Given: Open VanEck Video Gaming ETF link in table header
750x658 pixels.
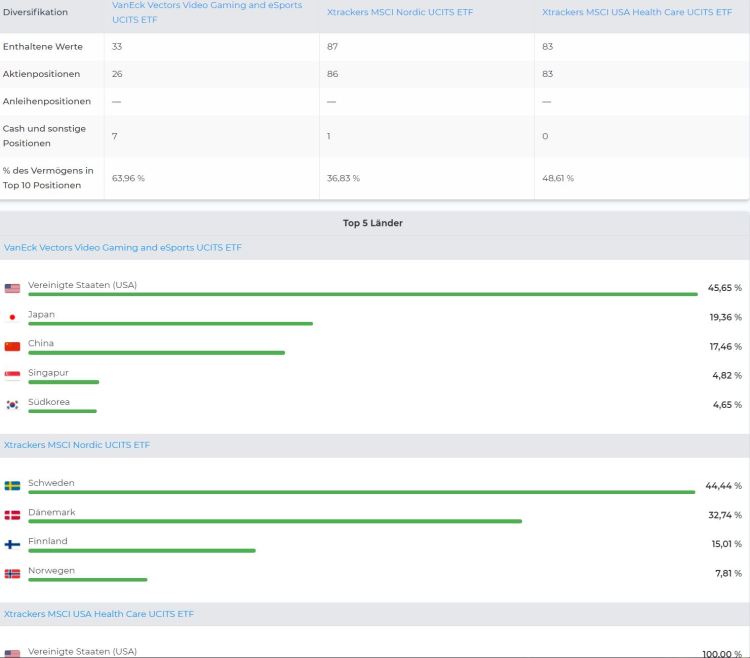Looking at the screenshot, I should tap(206, 12).
